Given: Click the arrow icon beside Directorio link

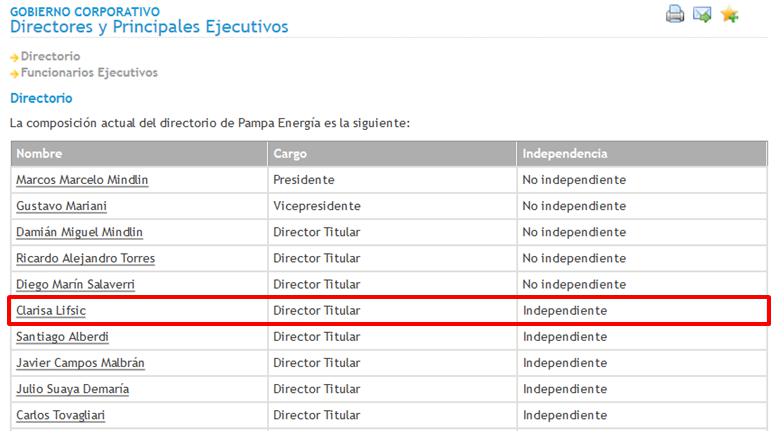Looking at the screenshot, I should pyautogui.click(x=14, y=58).
